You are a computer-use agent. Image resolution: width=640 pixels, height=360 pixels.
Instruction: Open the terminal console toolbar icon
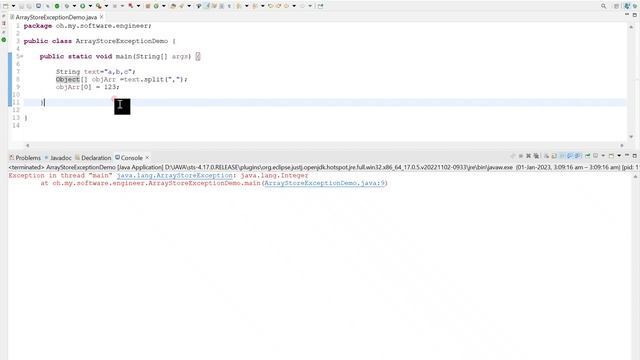(x=38, y=6)
